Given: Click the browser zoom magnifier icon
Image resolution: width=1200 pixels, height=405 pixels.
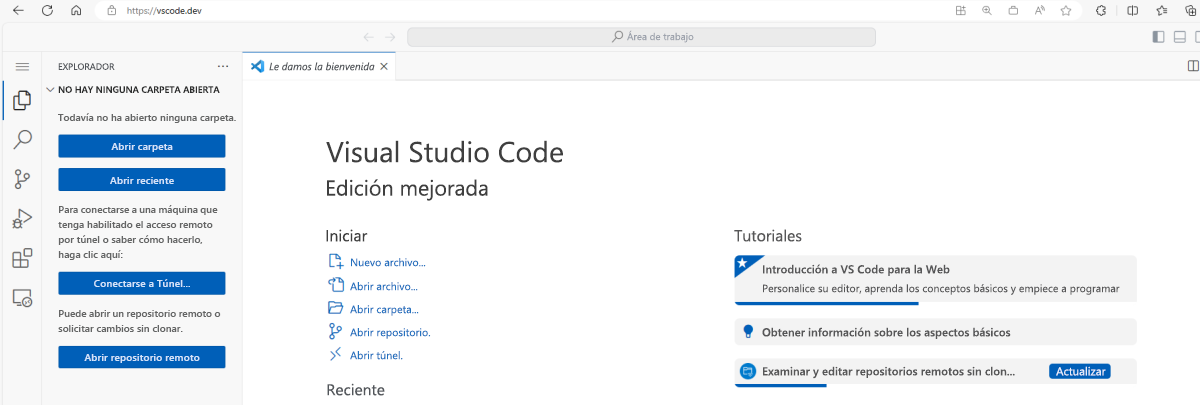Looking at the screenshot, I should click(x=986, y=10).
